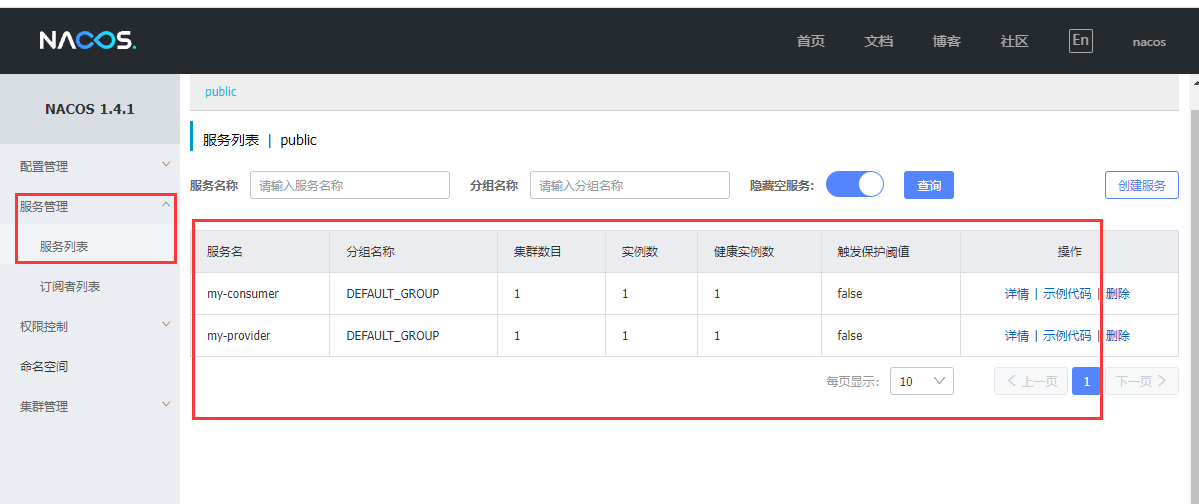Click DEFAULT_GROUP in the my-provider row
Image resolution: width=1199 pixels, height=504 pixels.
click(392, 336)
